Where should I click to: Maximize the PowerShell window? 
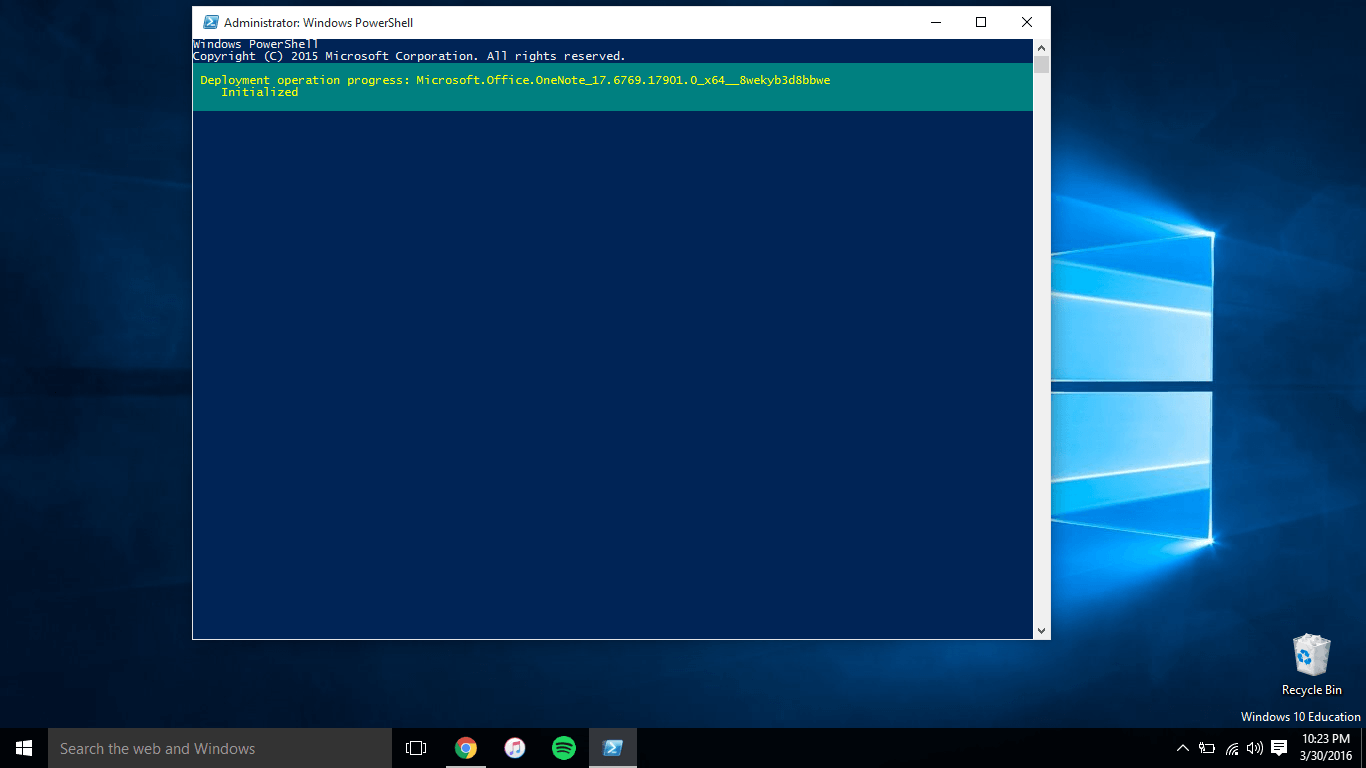[x=981, y=22]
